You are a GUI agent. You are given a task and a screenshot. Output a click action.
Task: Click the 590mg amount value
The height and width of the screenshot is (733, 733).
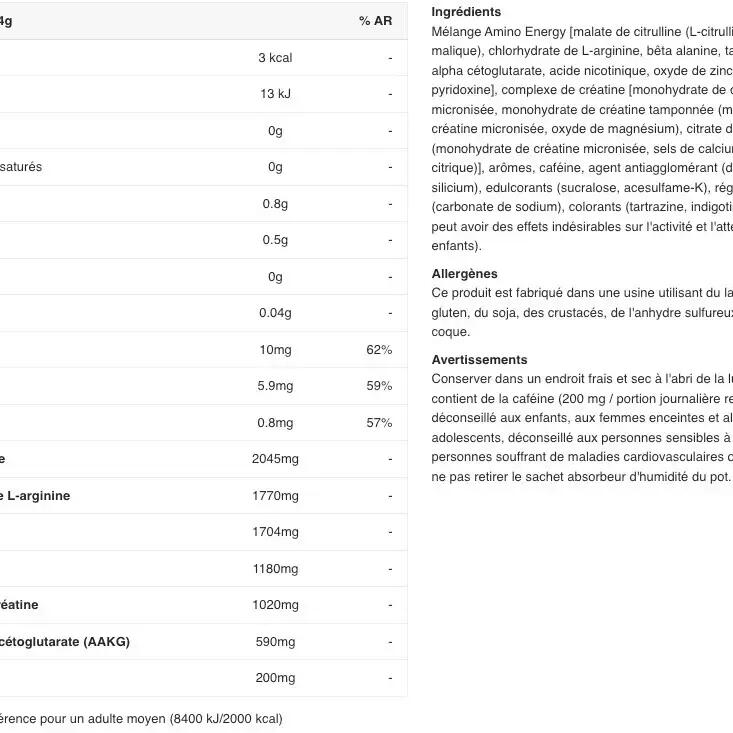(275, 642)
